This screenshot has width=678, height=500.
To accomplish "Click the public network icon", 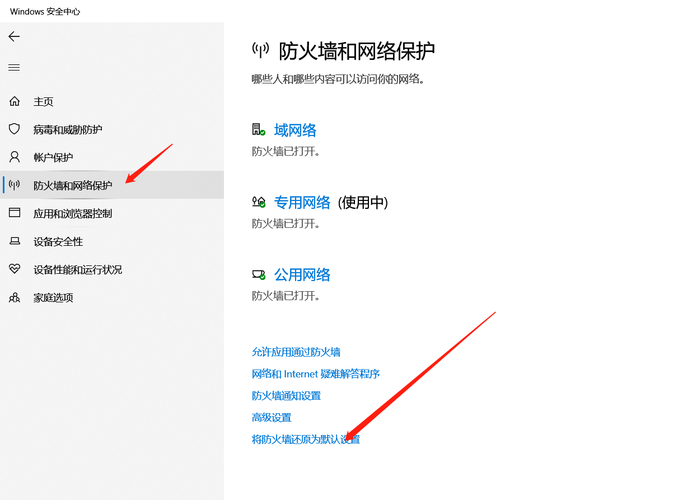I will point(258,275).
